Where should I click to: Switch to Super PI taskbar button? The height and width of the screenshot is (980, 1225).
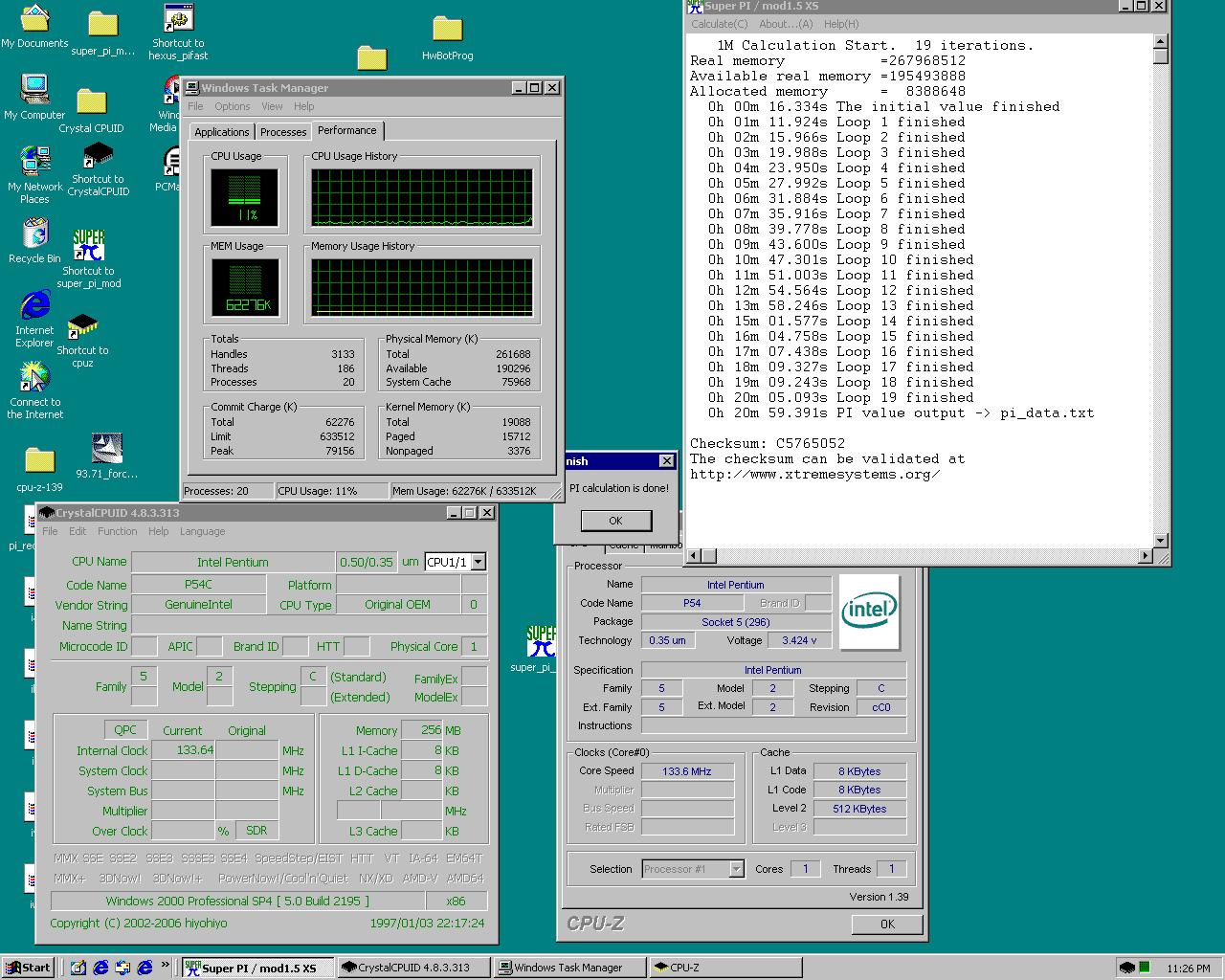258,968
